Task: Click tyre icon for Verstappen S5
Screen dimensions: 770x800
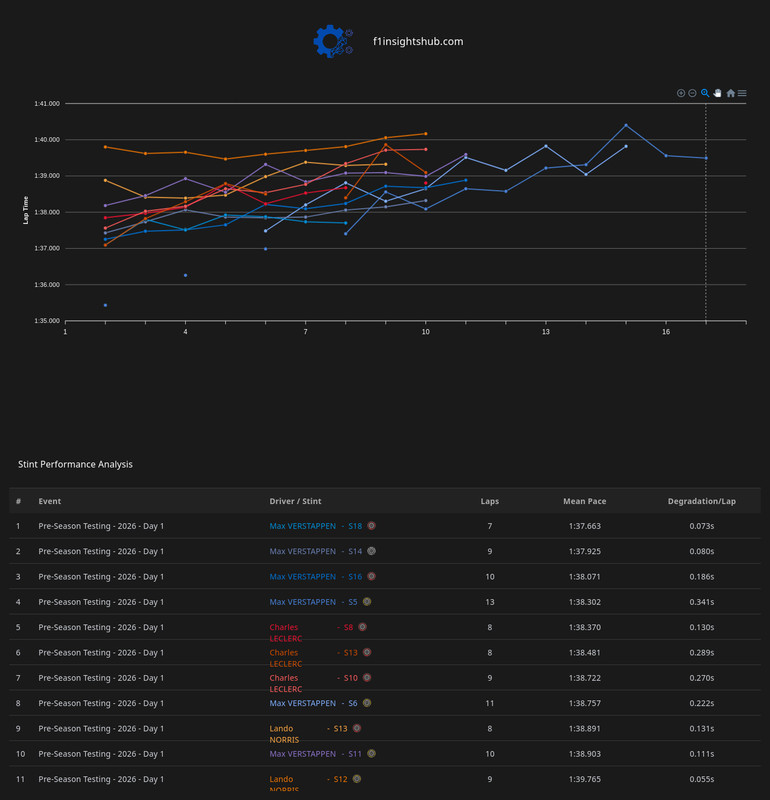Action: [367, 602]
